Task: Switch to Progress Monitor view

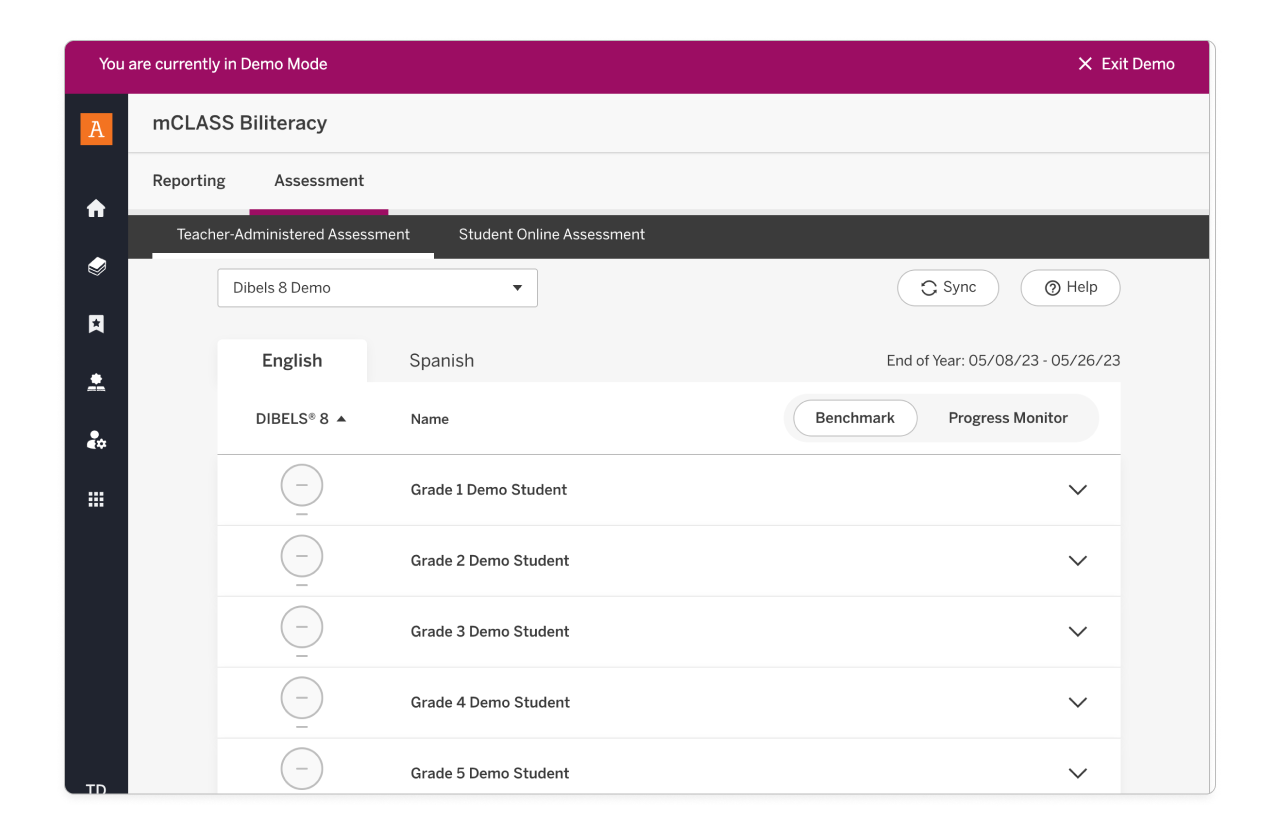Action: pos(1008,418)
